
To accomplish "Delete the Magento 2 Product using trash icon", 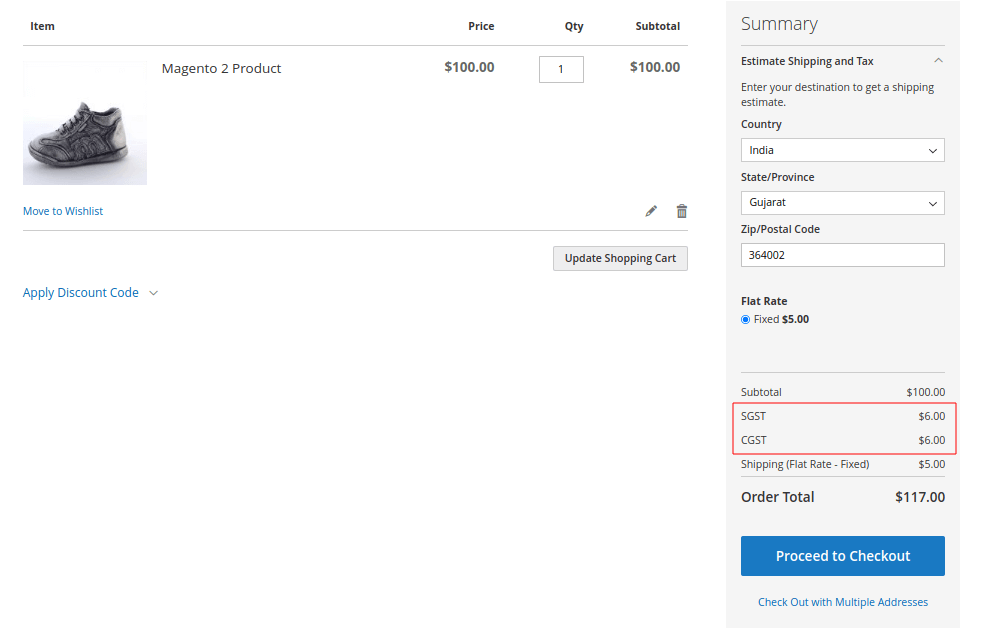I will click(x=682, y=211).
